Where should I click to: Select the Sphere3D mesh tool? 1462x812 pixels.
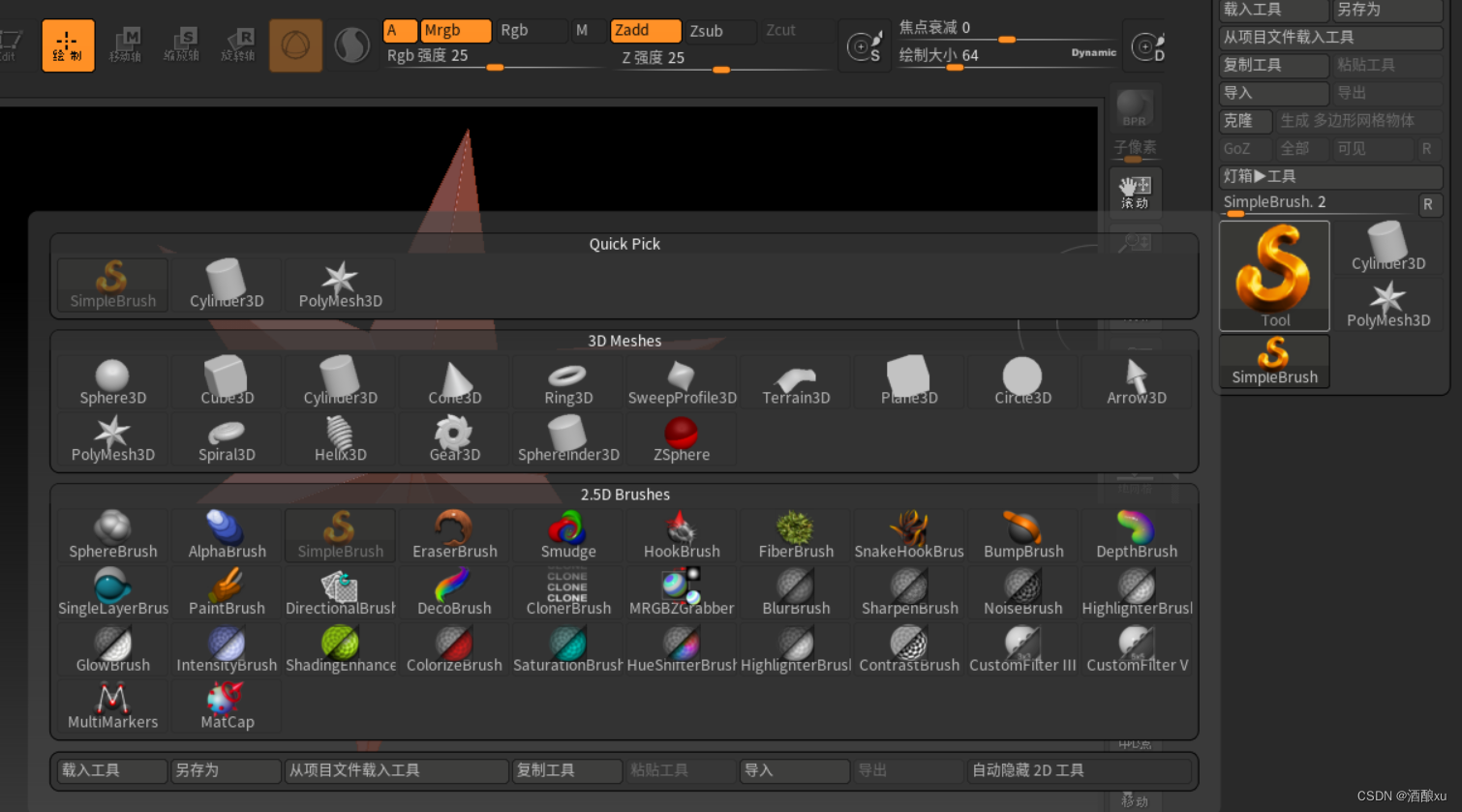[112, 382]
